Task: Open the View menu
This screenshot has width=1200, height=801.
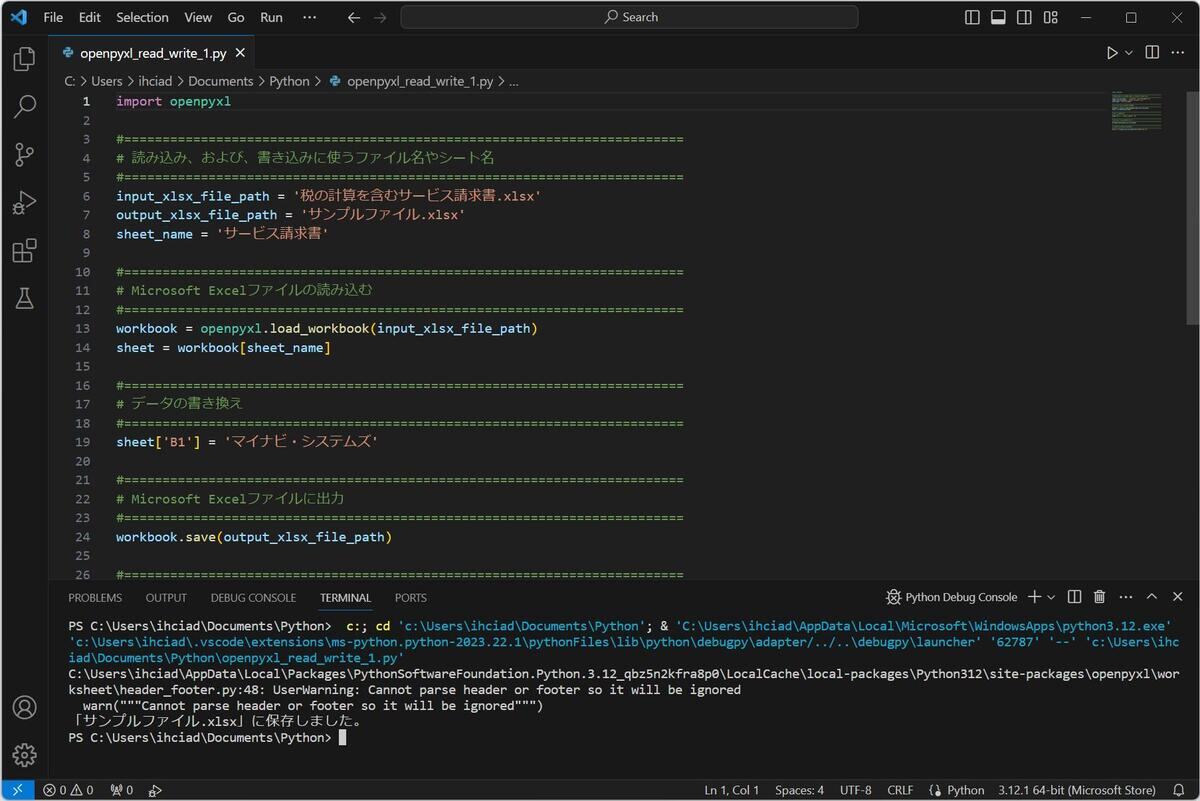Action: (198, 17)
